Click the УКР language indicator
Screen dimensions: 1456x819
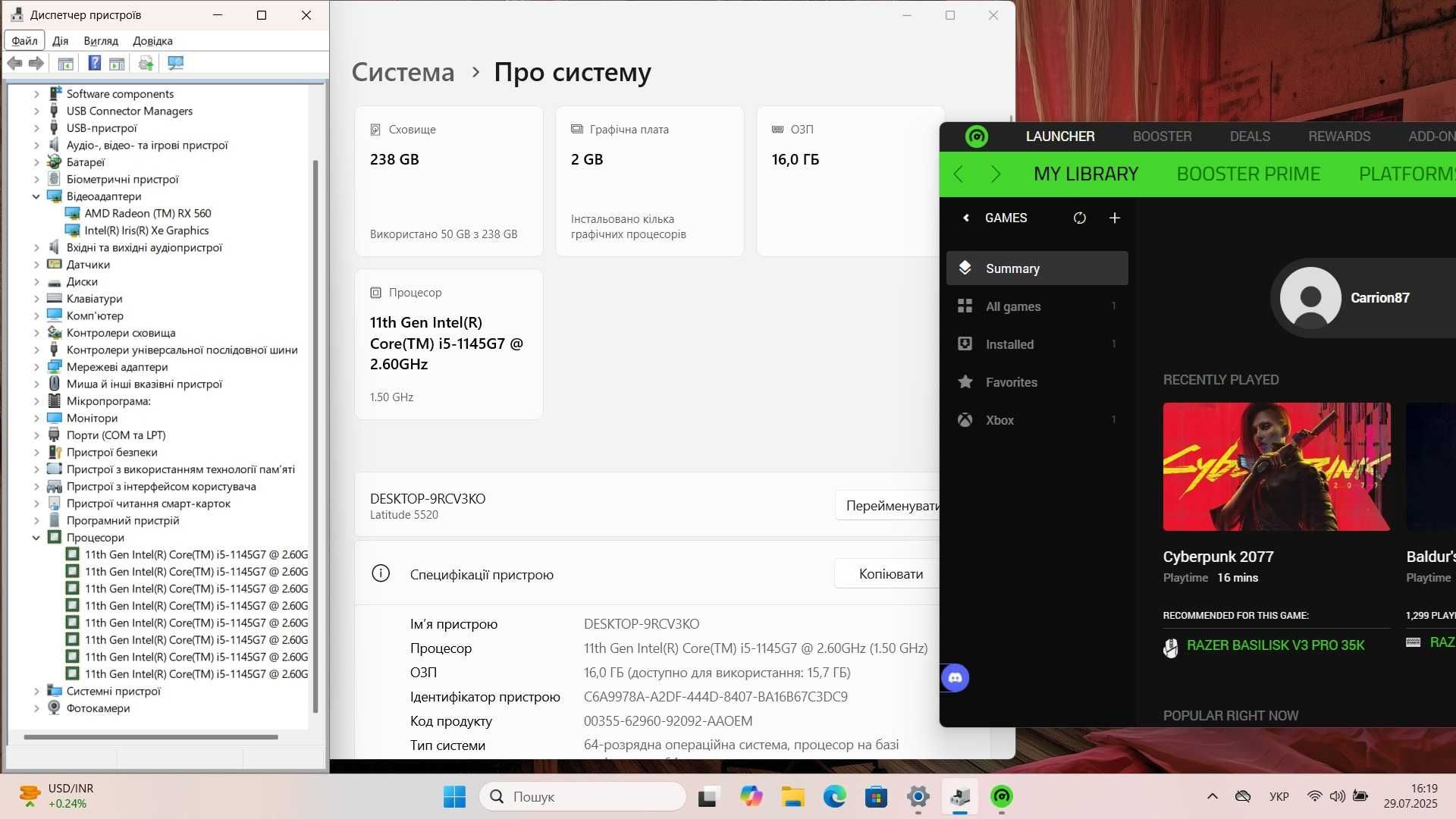[x=1279, y=796]
